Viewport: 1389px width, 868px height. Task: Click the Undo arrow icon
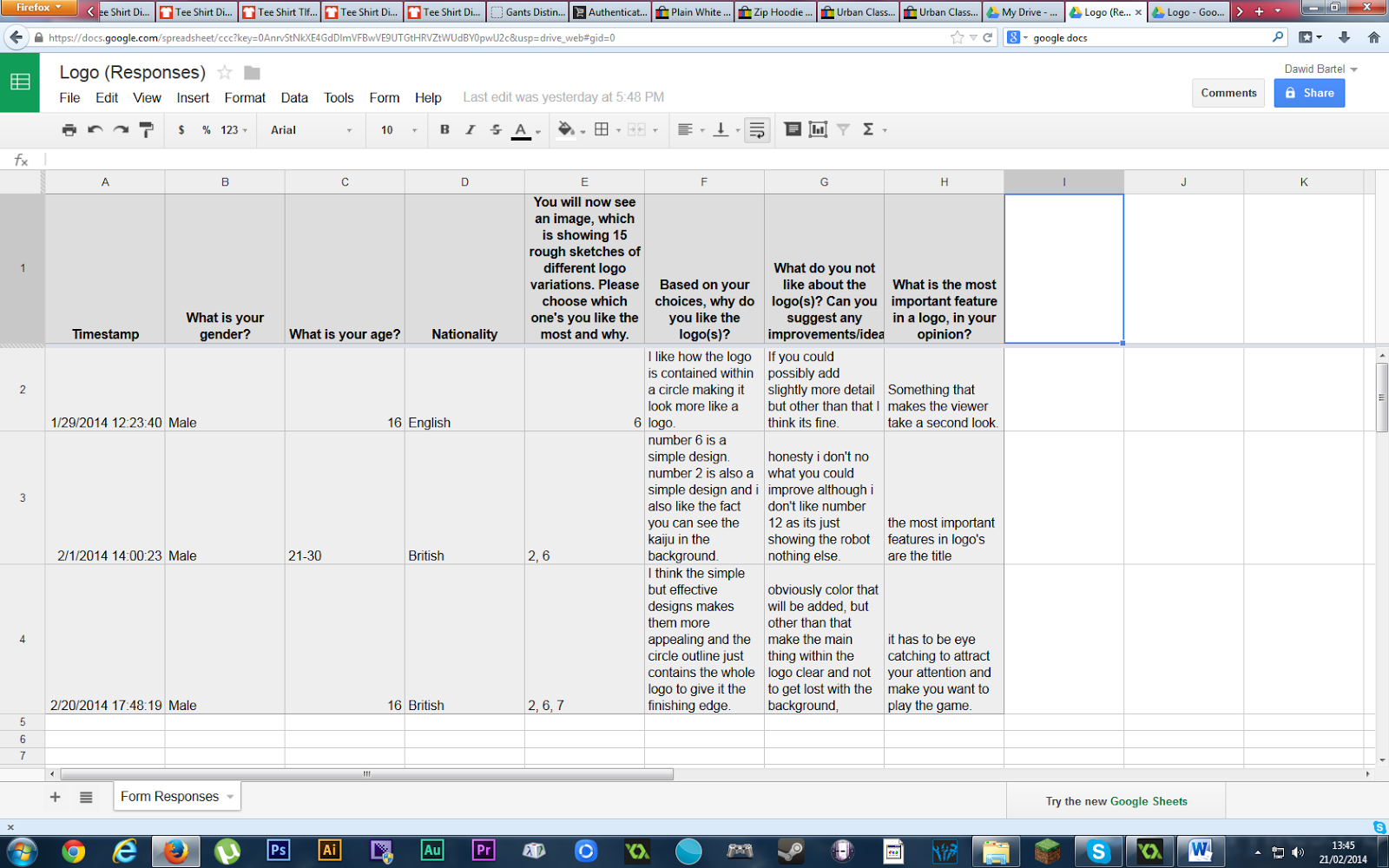click(x=95, y=129)
